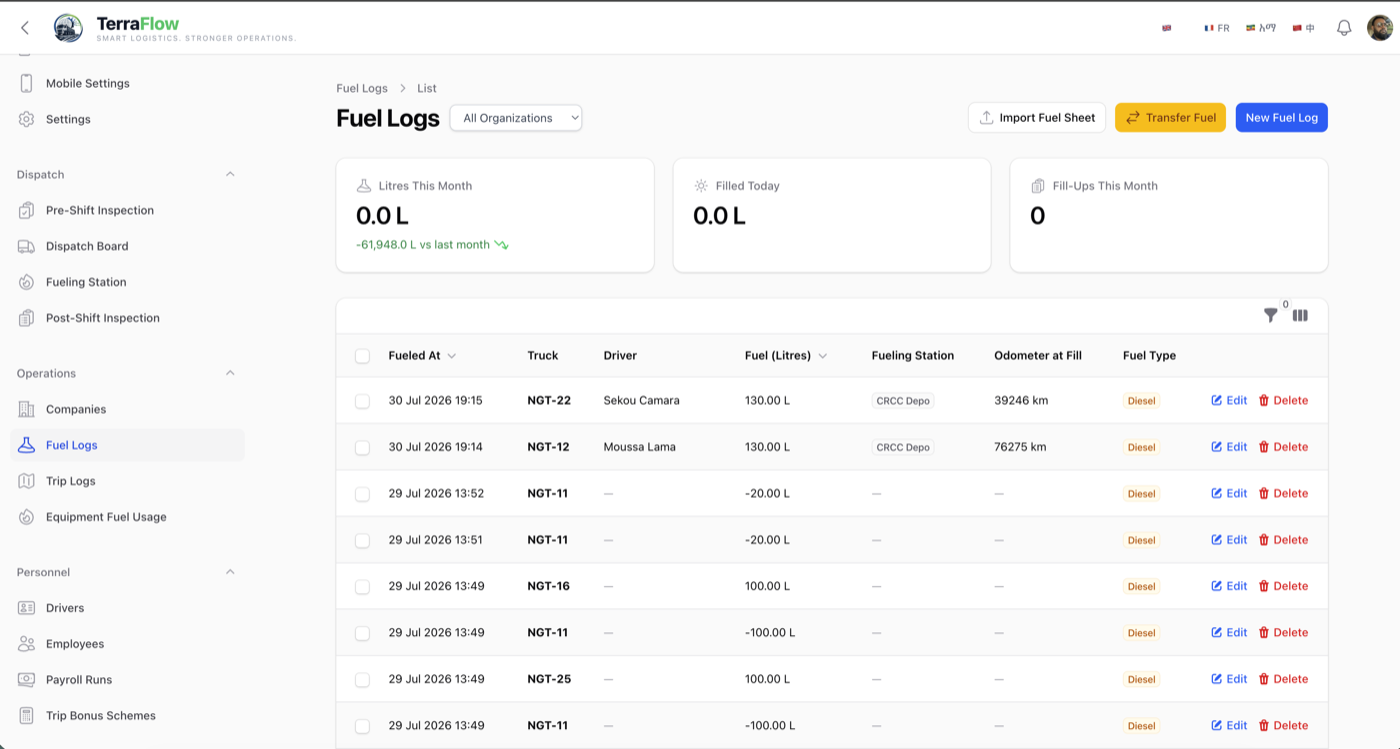
Task: Check the 29 Jul 13:51 NGT-11 row
Action: [362, 540]
